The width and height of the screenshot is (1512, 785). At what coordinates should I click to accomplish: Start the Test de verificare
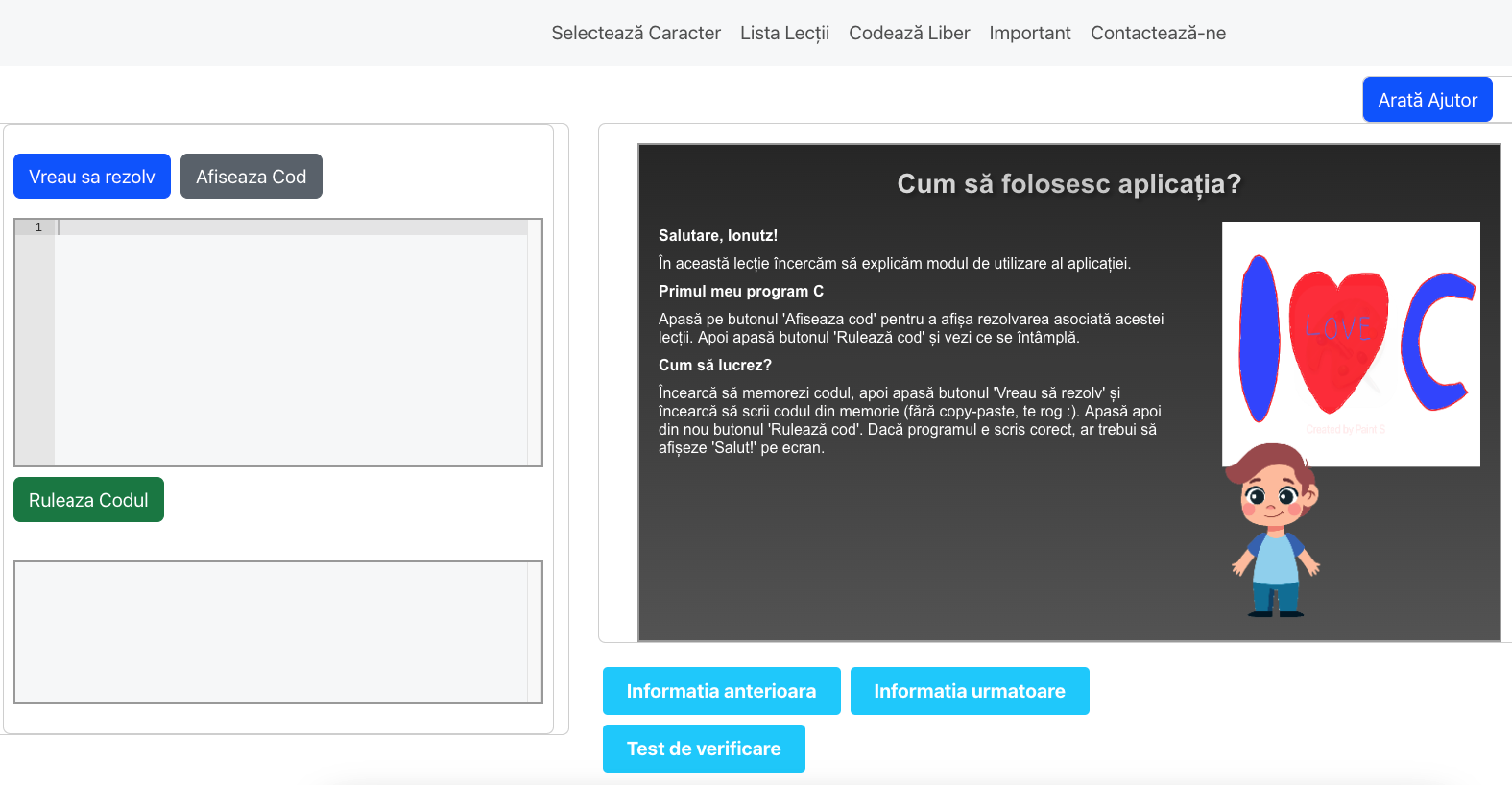704,749
